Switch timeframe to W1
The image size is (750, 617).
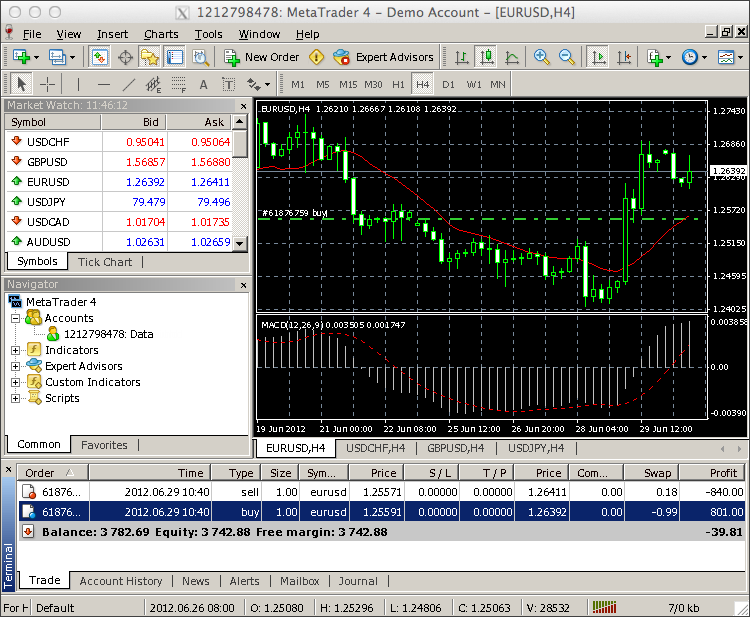[x=474, y=85]
